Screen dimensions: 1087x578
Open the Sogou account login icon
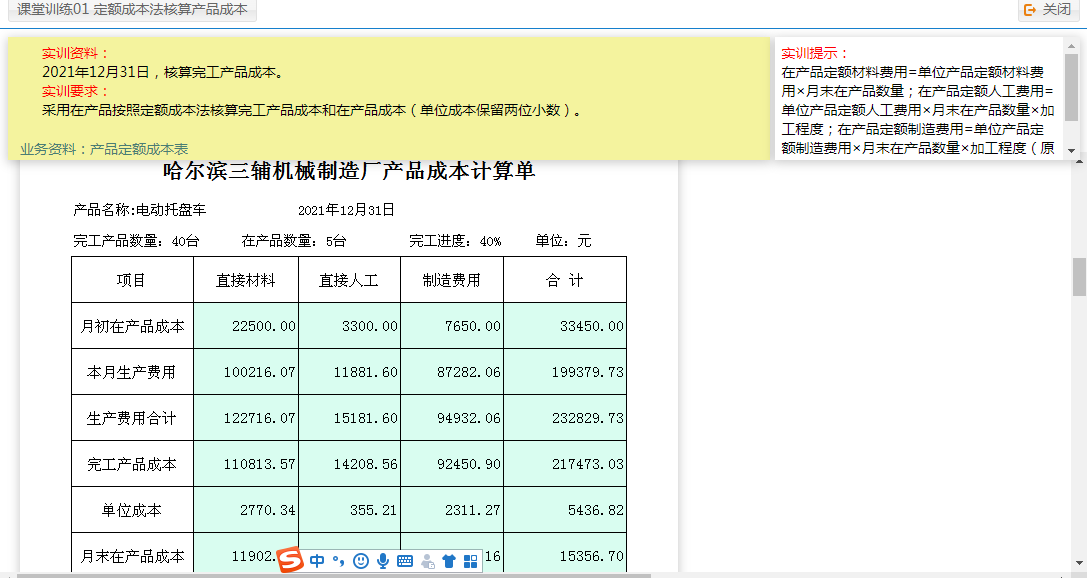tap(427, 561)
